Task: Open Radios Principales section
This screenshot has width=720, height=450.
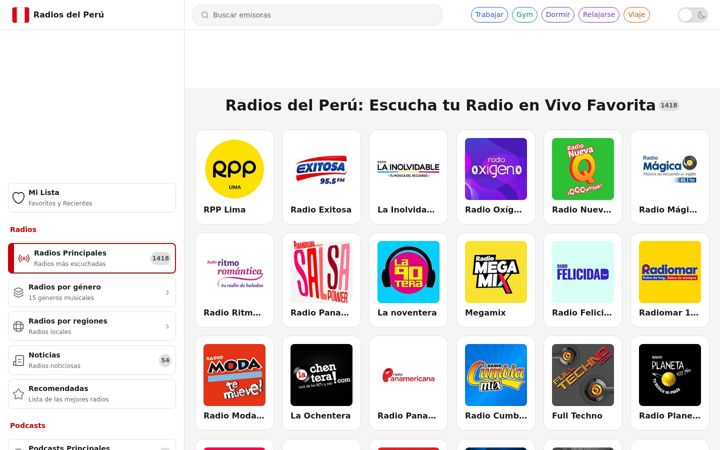Action: (92, 258)
